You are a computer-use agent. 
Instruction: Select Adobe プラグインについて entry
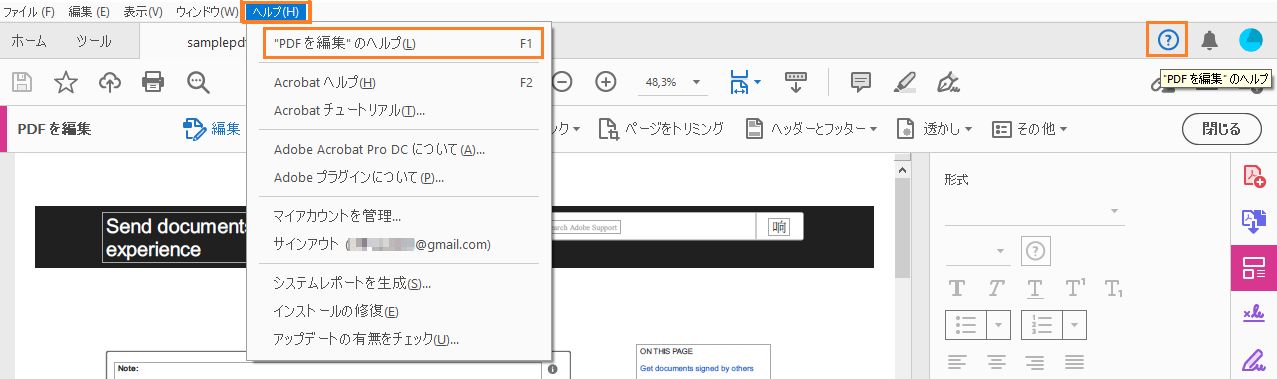coord(399,177)
